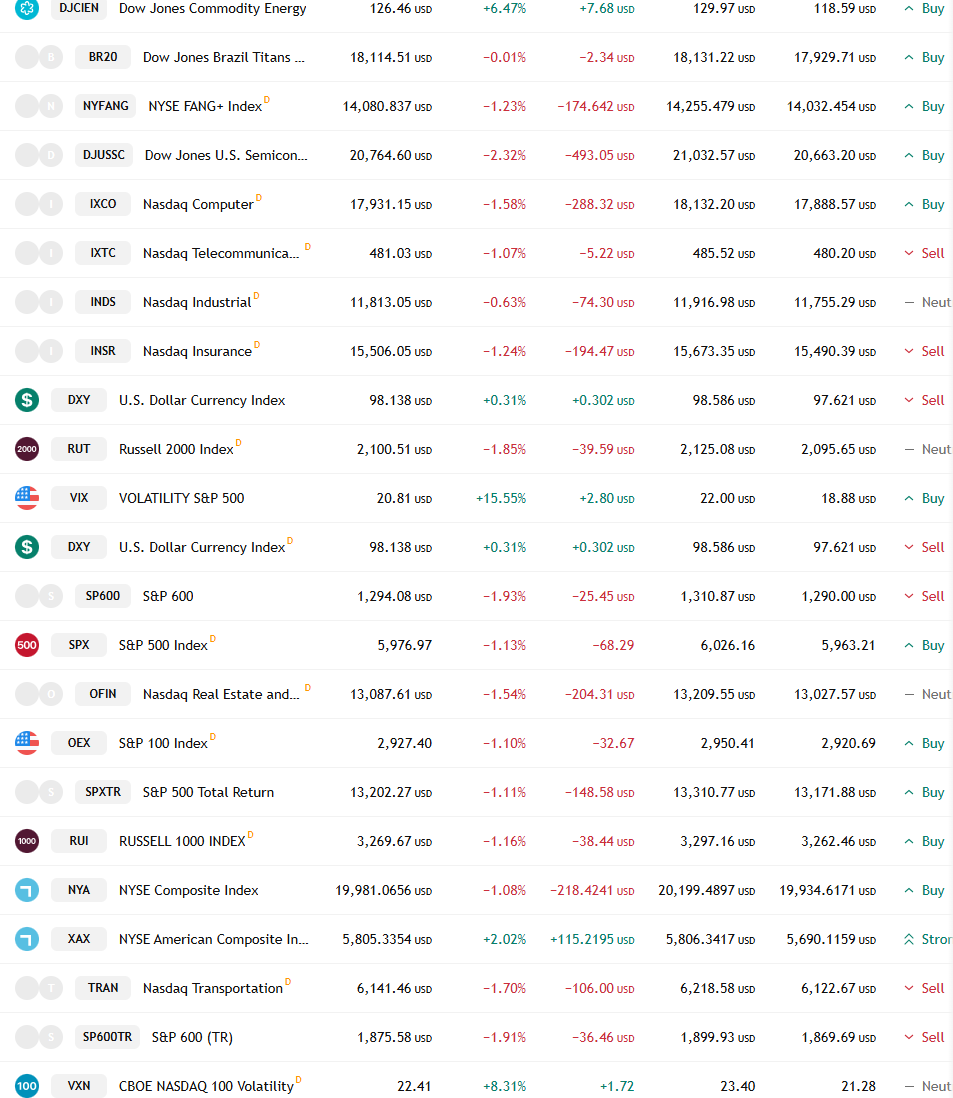The height and width of the screenshot is (1098, 953).
Task: Click the NYSE logo icon beside XAX
Action: (x=27, y=939)
